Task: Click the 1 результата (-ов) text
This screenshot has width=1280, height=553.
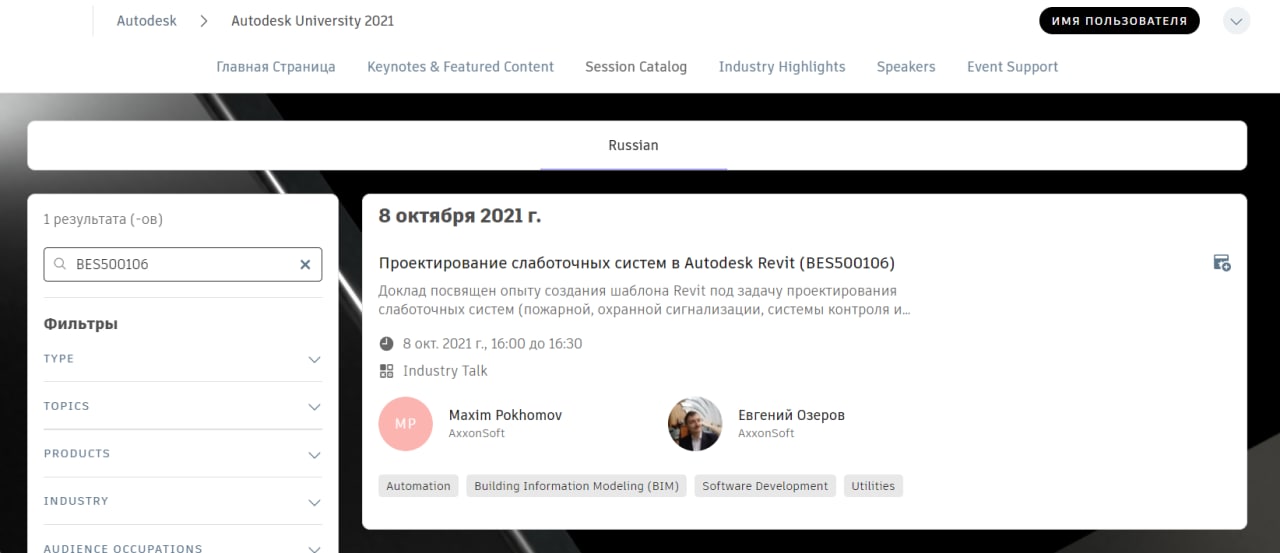Action: (x=102, y=219)
